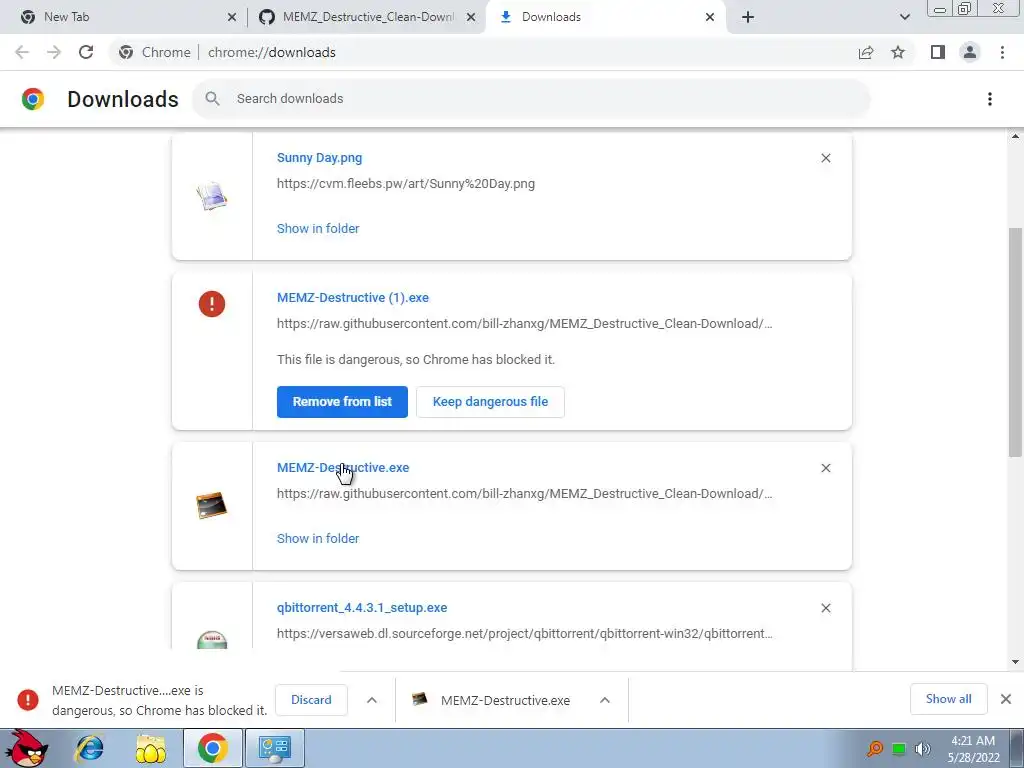Show Sunny Day.png in folder
The height and width of the screenshot is (768, 1024).
pyautogui.click(x=318, y=229)
